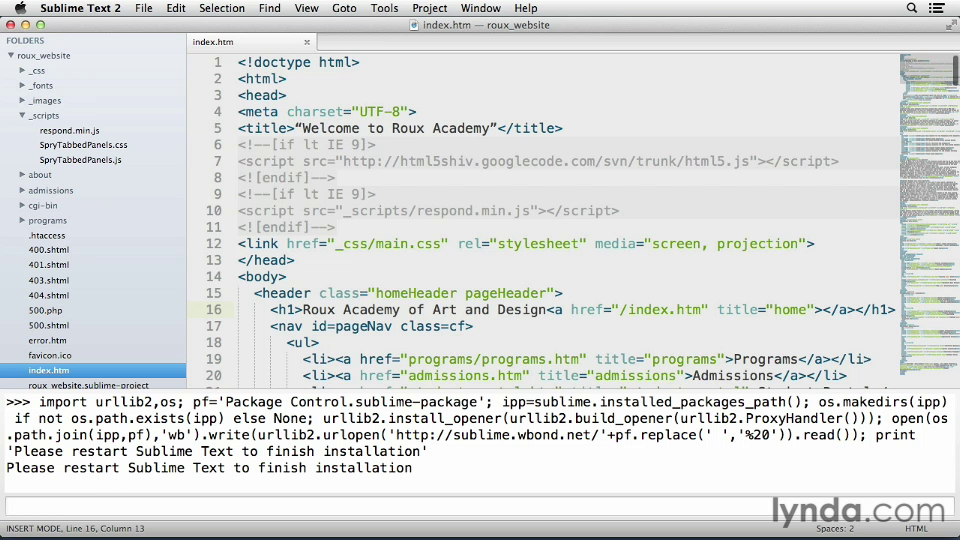
Task: Open roux_website.sublime-project file
Action: tap(88, 384)
